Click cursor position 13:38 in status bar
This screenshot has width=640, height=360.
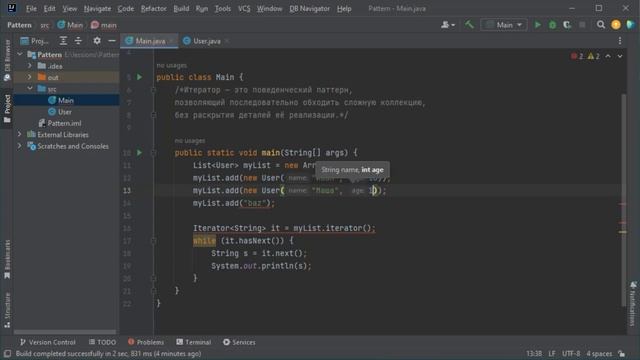(x=534, y=353)
